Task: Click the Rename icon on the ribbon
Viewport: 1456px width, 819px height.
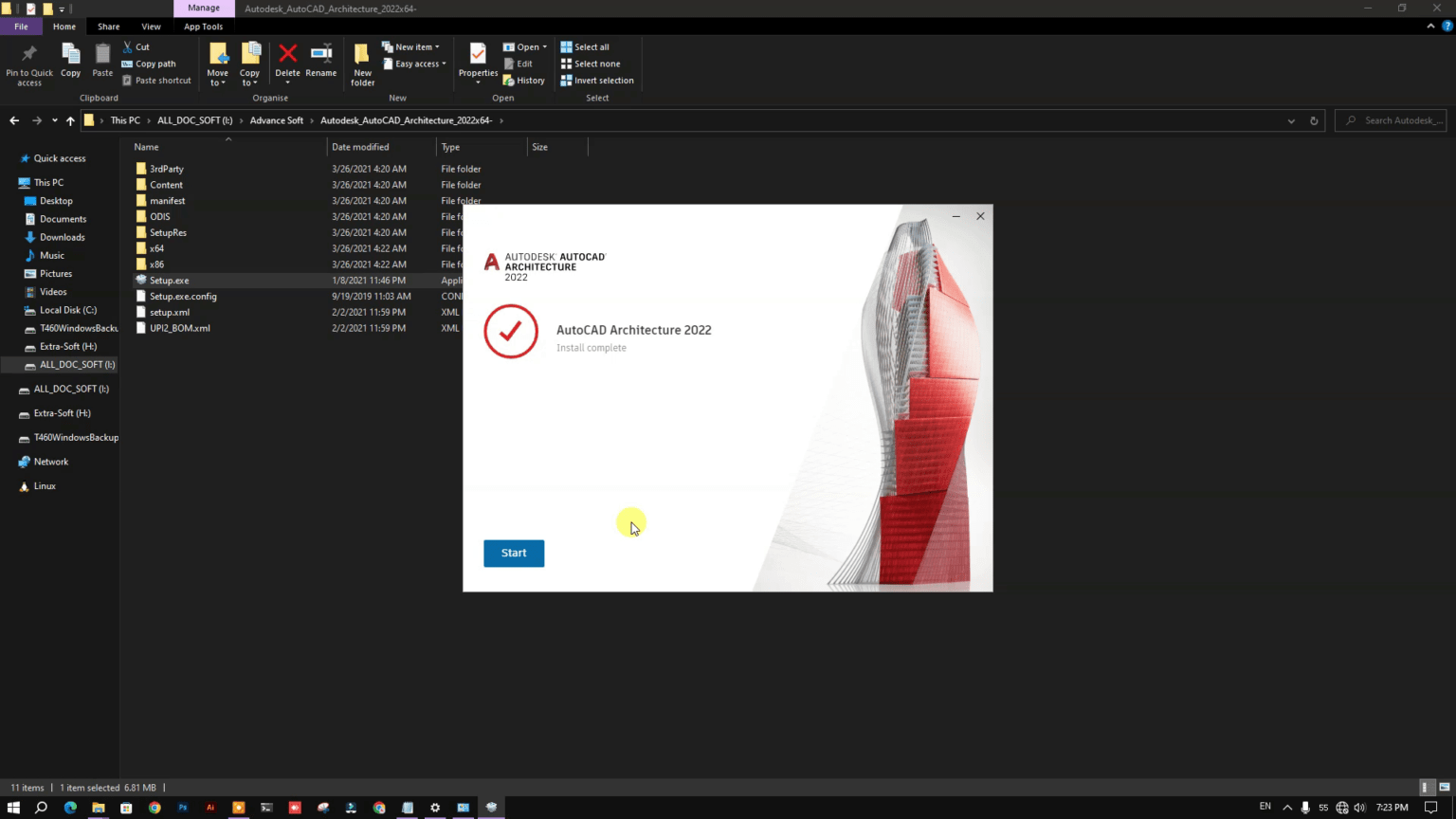Action: click(x=321, y=59)
